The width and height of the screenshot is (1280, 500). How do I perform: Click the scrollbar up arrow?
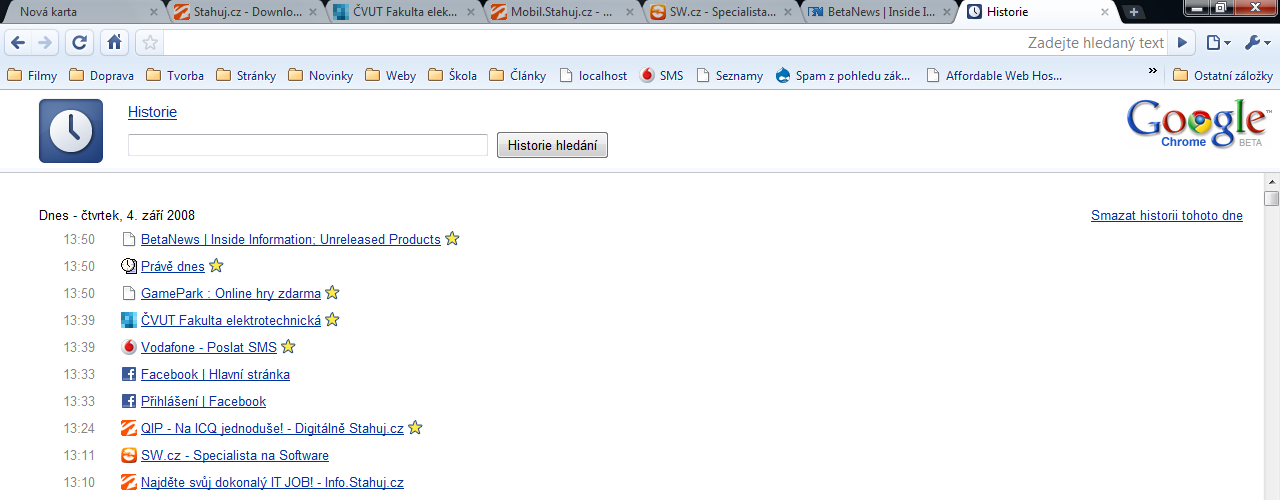(1271, 181)
